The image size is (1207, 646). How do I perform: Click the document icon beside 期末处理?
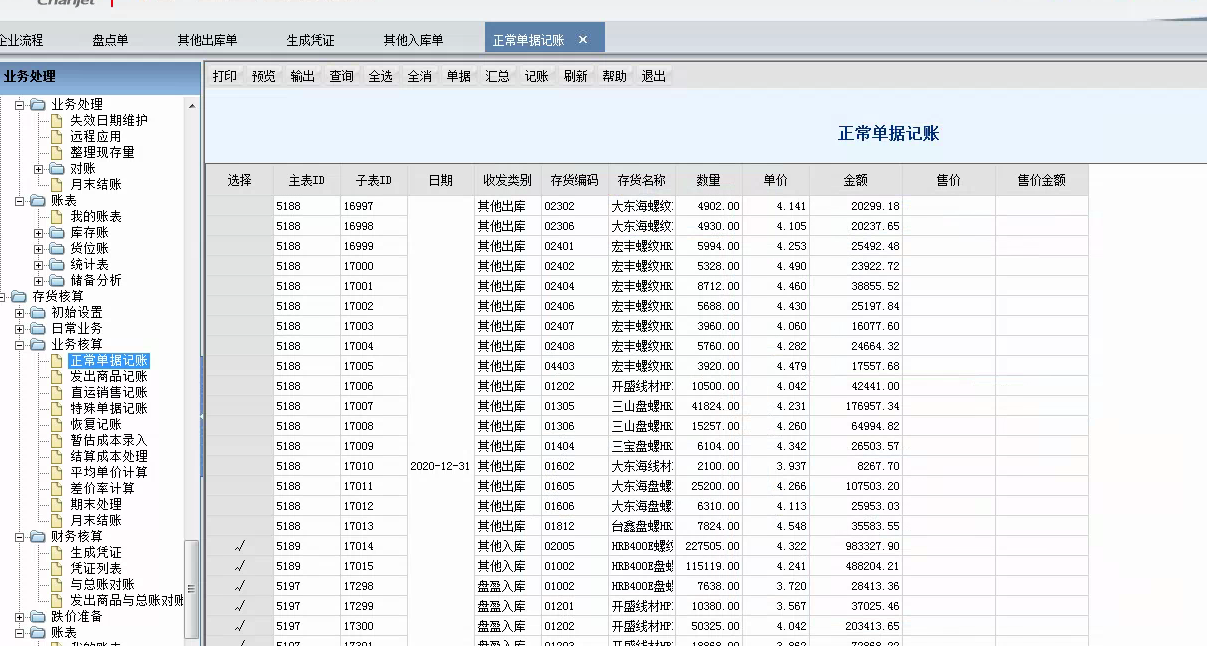[57, 504]
